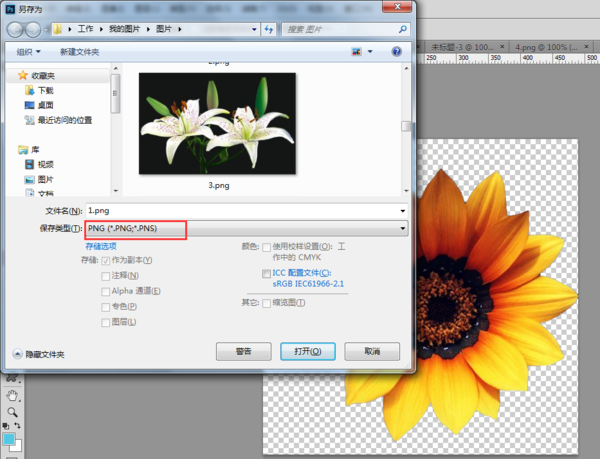Expand the chevron after 工作 in path

tap(101, 29)
